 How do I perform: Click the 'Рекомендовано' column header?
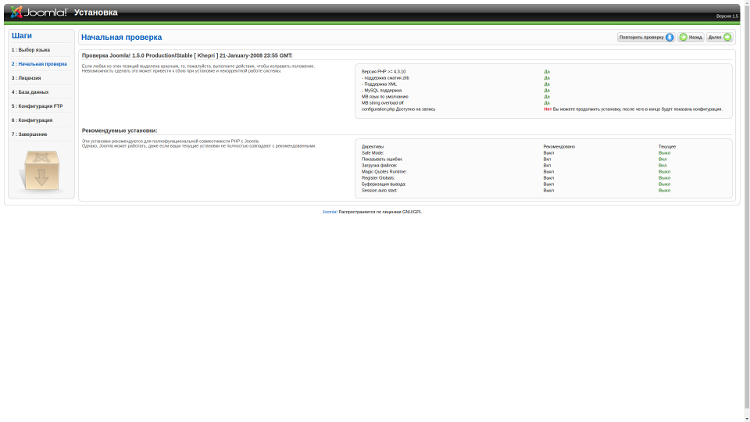tap(559, 147)
